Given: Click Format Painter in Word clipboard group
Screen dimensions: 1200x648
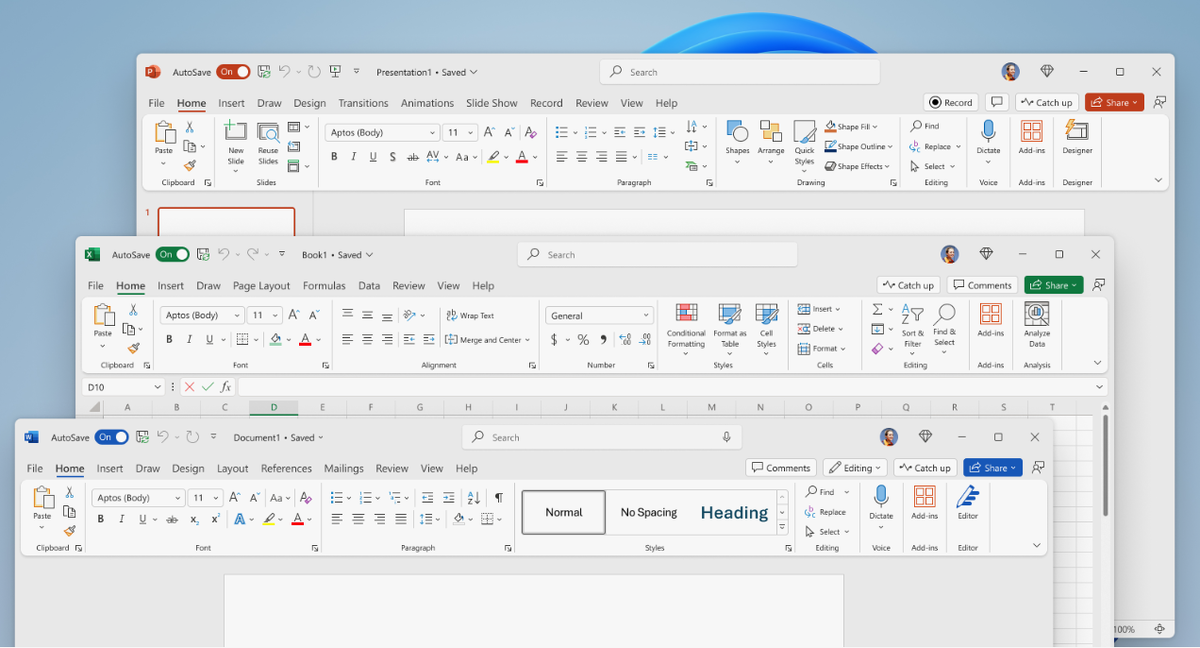Looking at the screenshot, I should [x=70, y=531].
